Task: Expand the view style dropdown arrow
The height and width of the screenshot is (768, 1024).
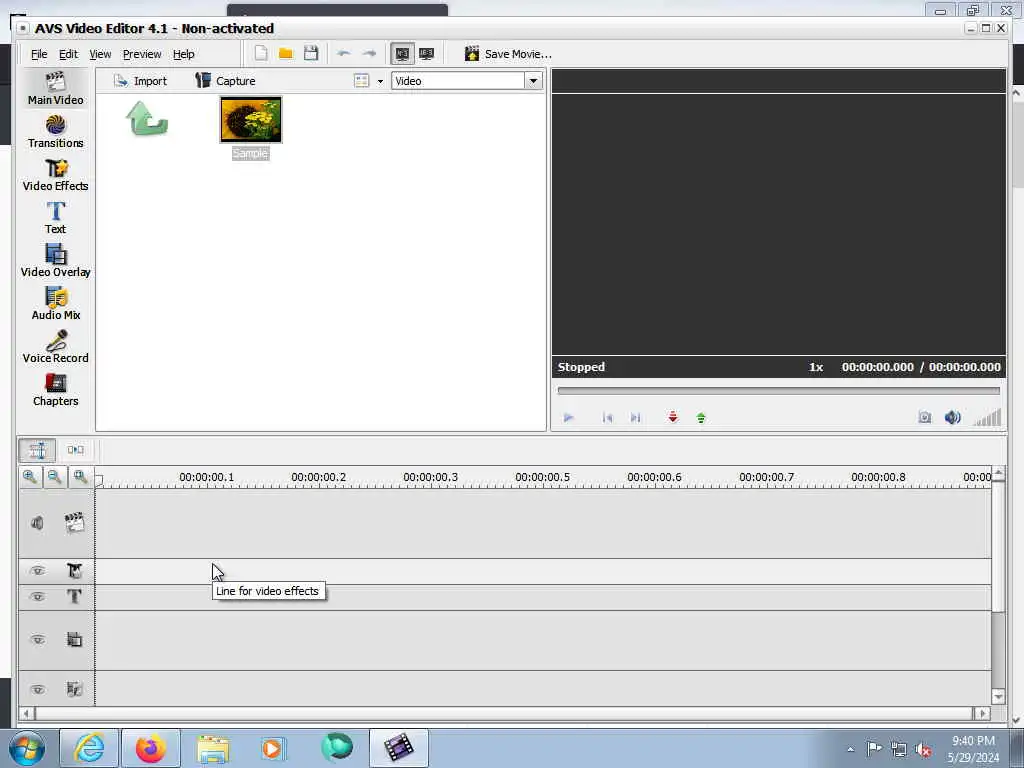Action: tap(380, 81)
